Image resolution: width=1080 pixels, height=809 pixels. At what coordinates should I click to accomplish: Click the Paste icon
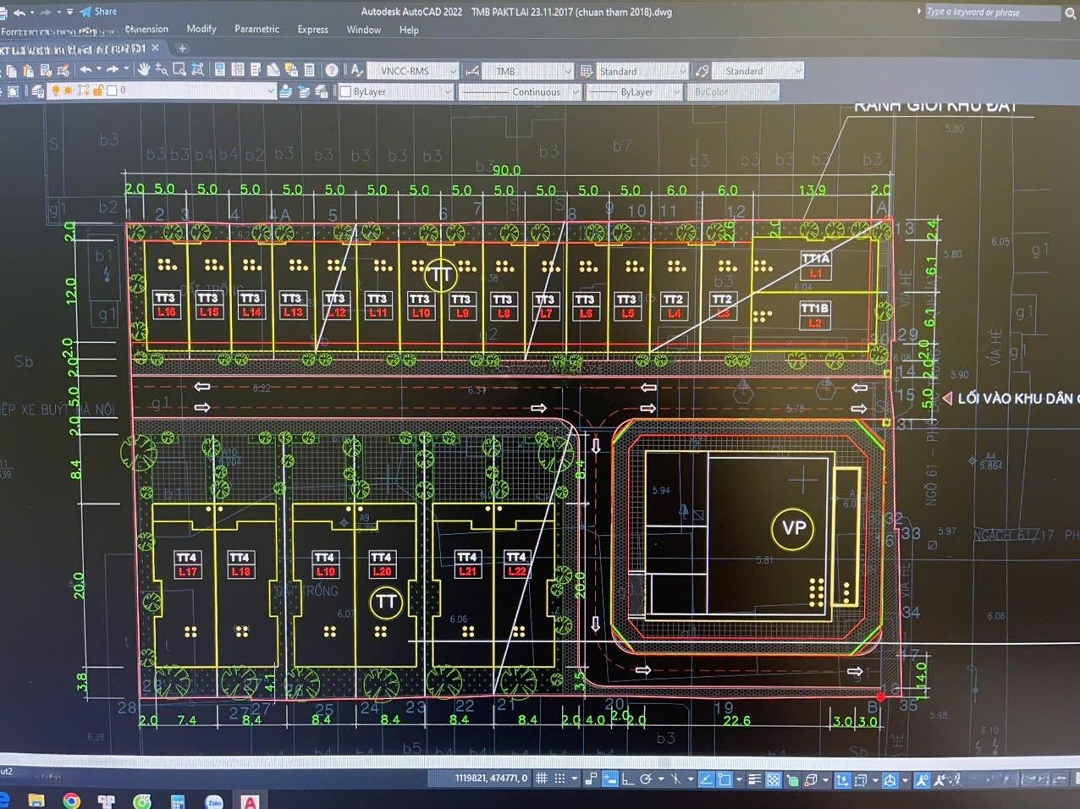coord(28,70)
